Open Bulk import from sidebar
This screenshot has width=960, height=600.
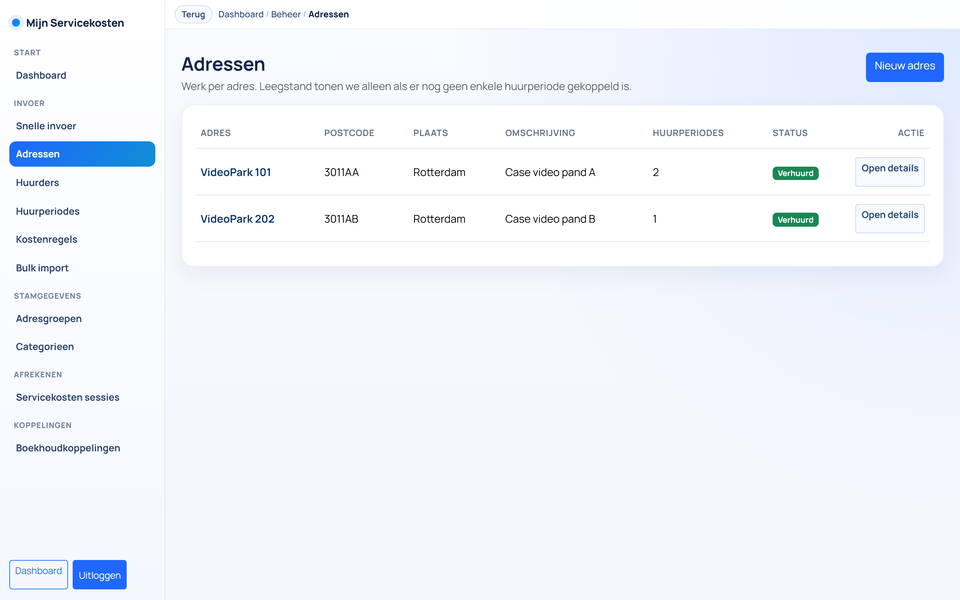point(42,268)
